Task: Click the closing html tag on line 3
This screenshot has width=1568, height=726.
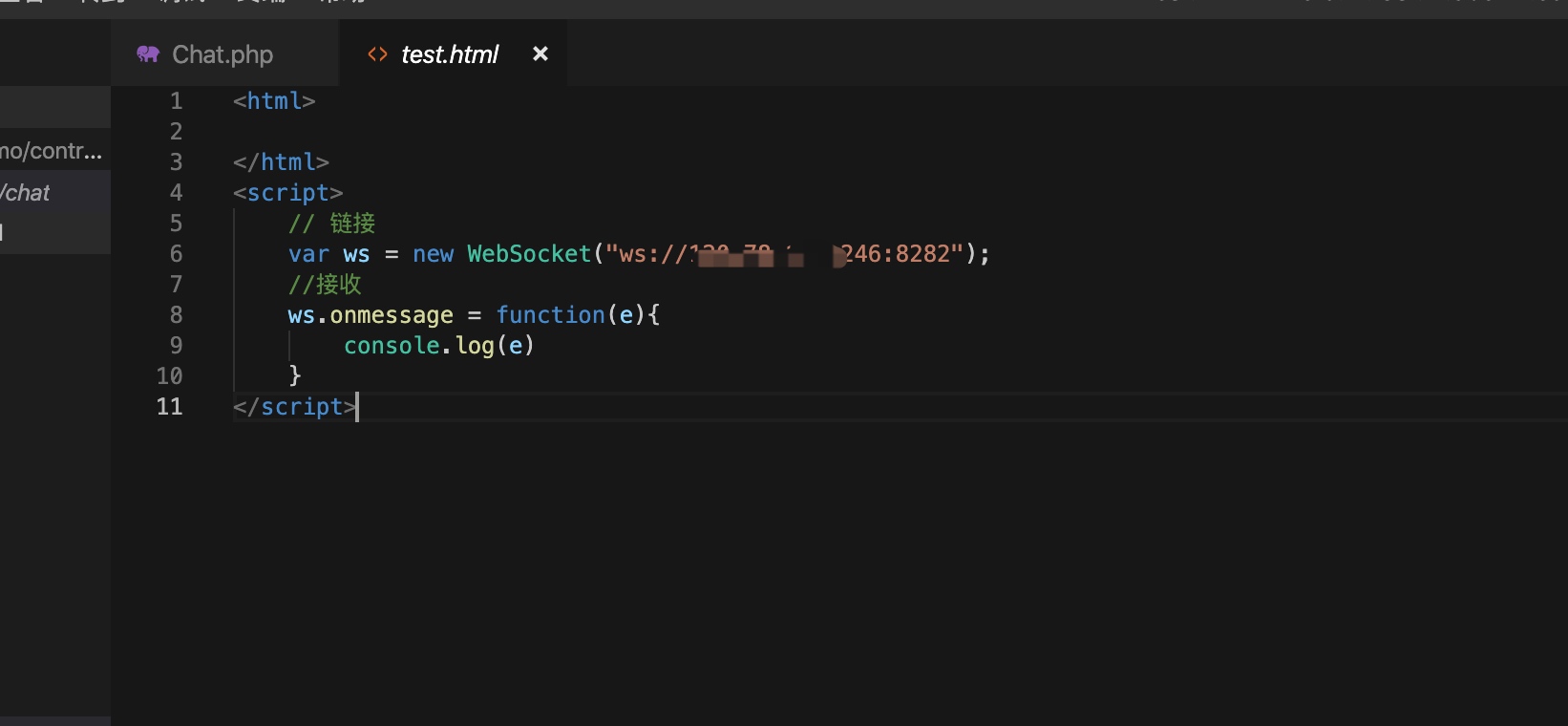Action: (x=281, y=162)
